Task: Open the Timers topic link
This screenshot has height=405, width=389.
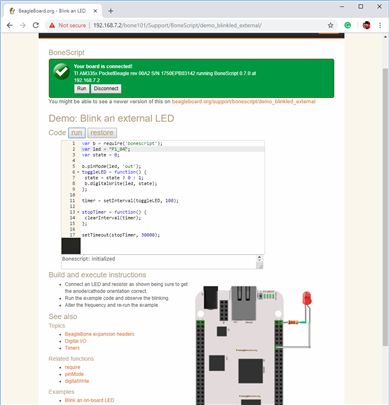Action: pyautogui.click(x=72, y=348)
